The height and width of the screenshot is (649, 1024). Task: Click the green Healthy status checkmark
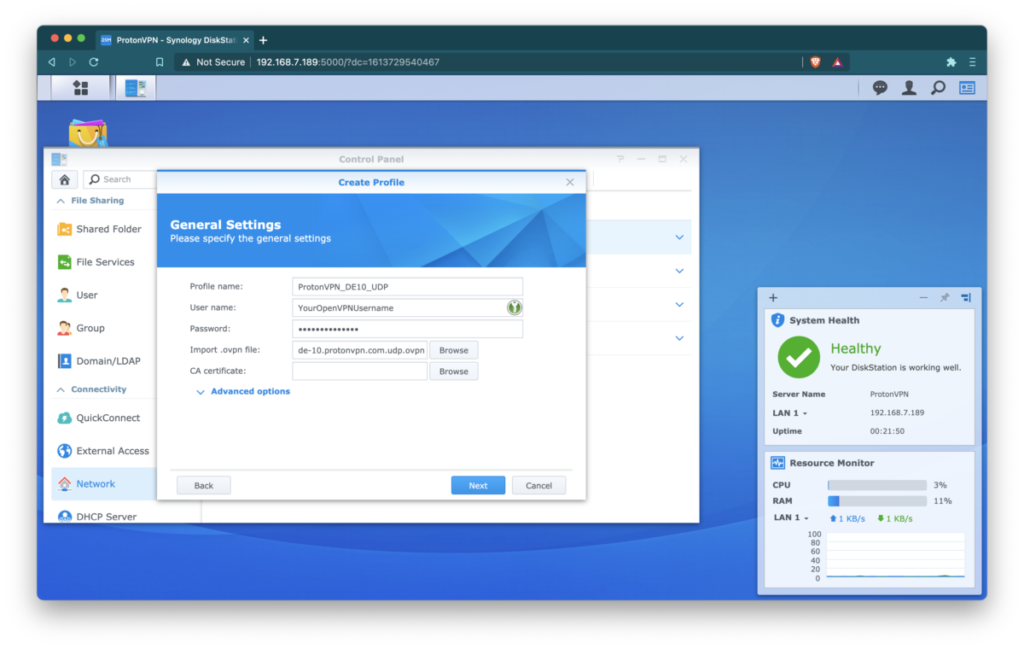798,357
